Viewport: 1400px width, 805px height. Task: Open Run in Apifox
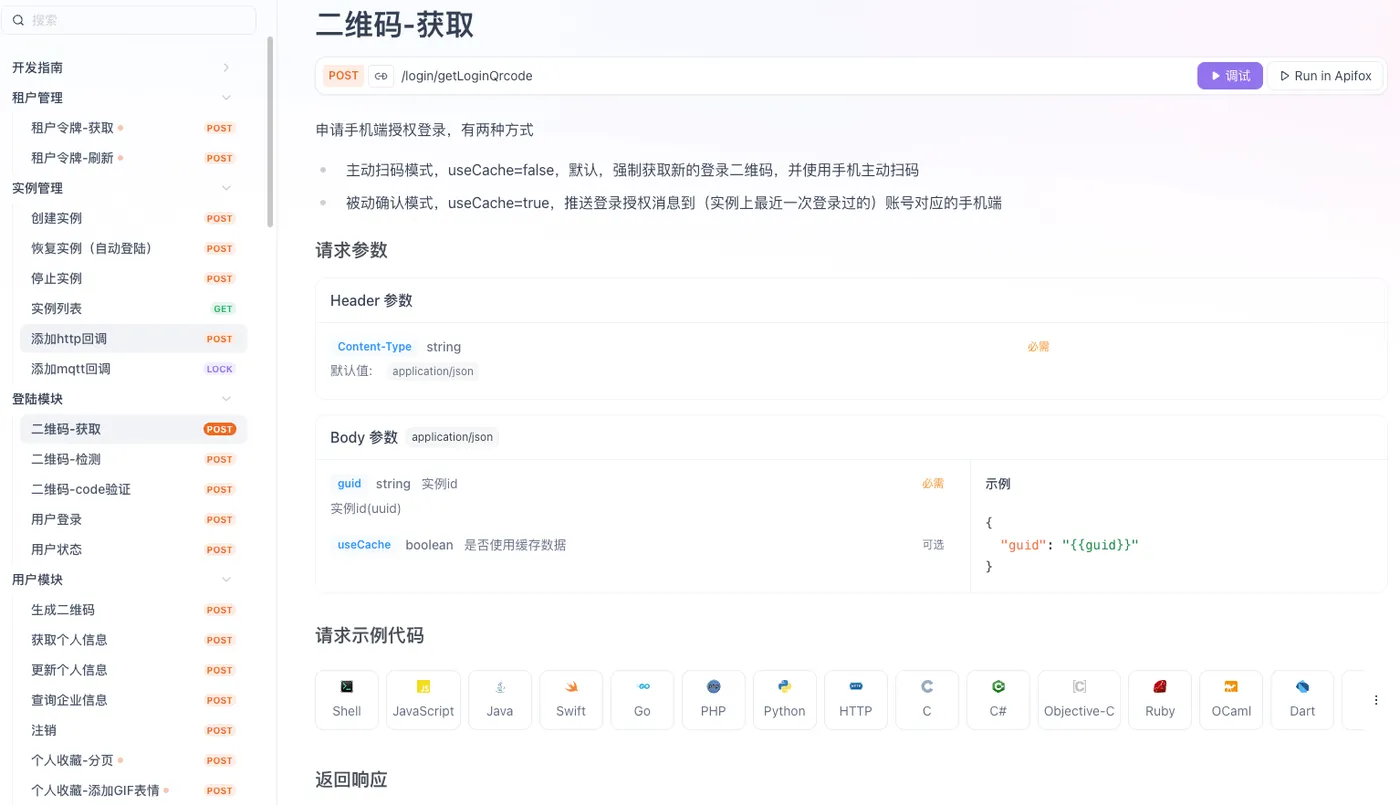click(1324, 75)
